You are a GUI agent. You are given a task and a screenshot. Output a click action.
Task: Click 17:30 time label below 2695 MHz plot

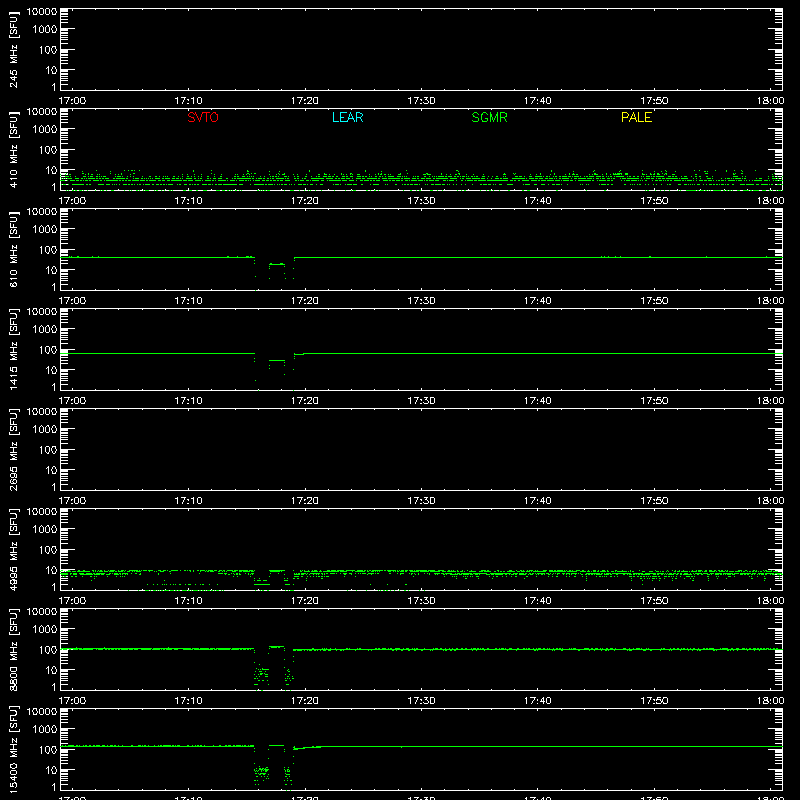tap(421, 501)
